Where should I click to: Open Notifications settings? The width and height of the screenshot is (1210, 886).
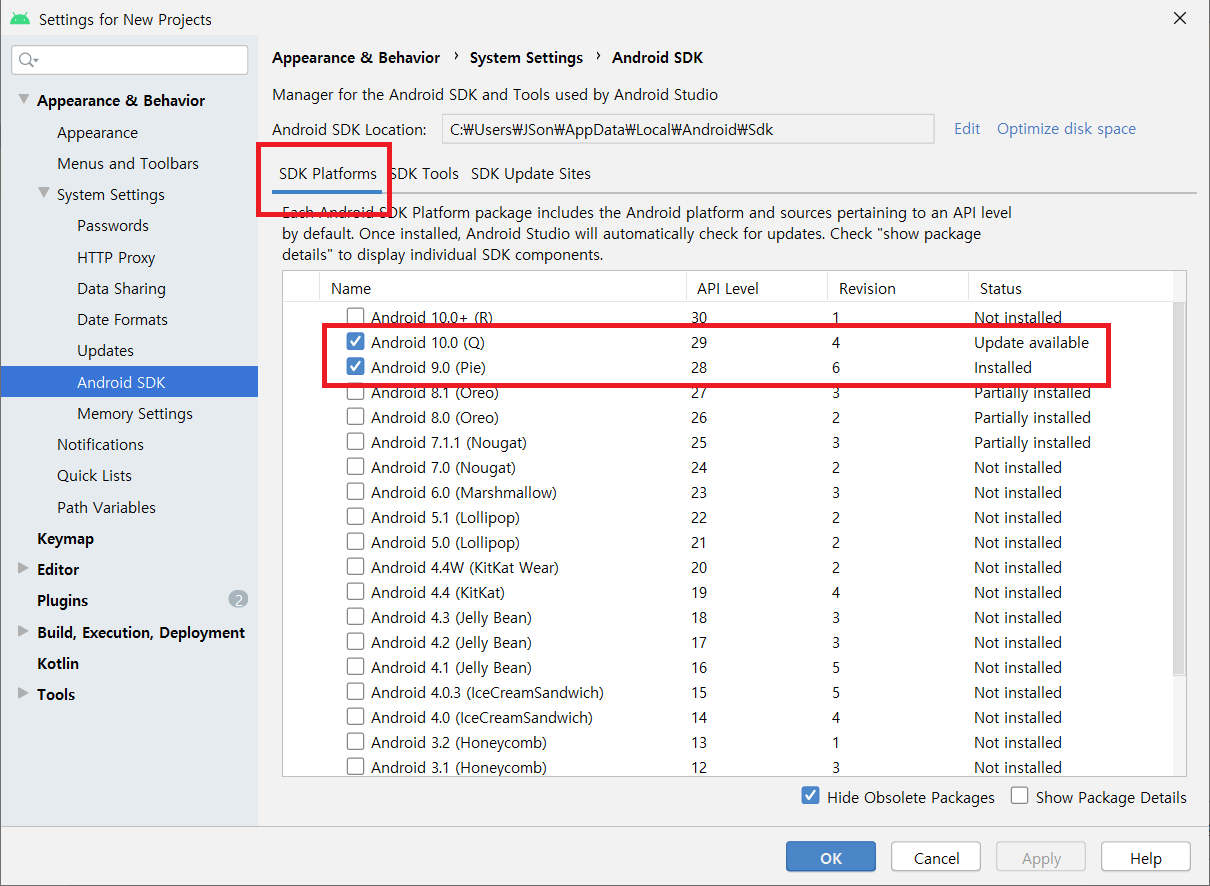(100, 444)
